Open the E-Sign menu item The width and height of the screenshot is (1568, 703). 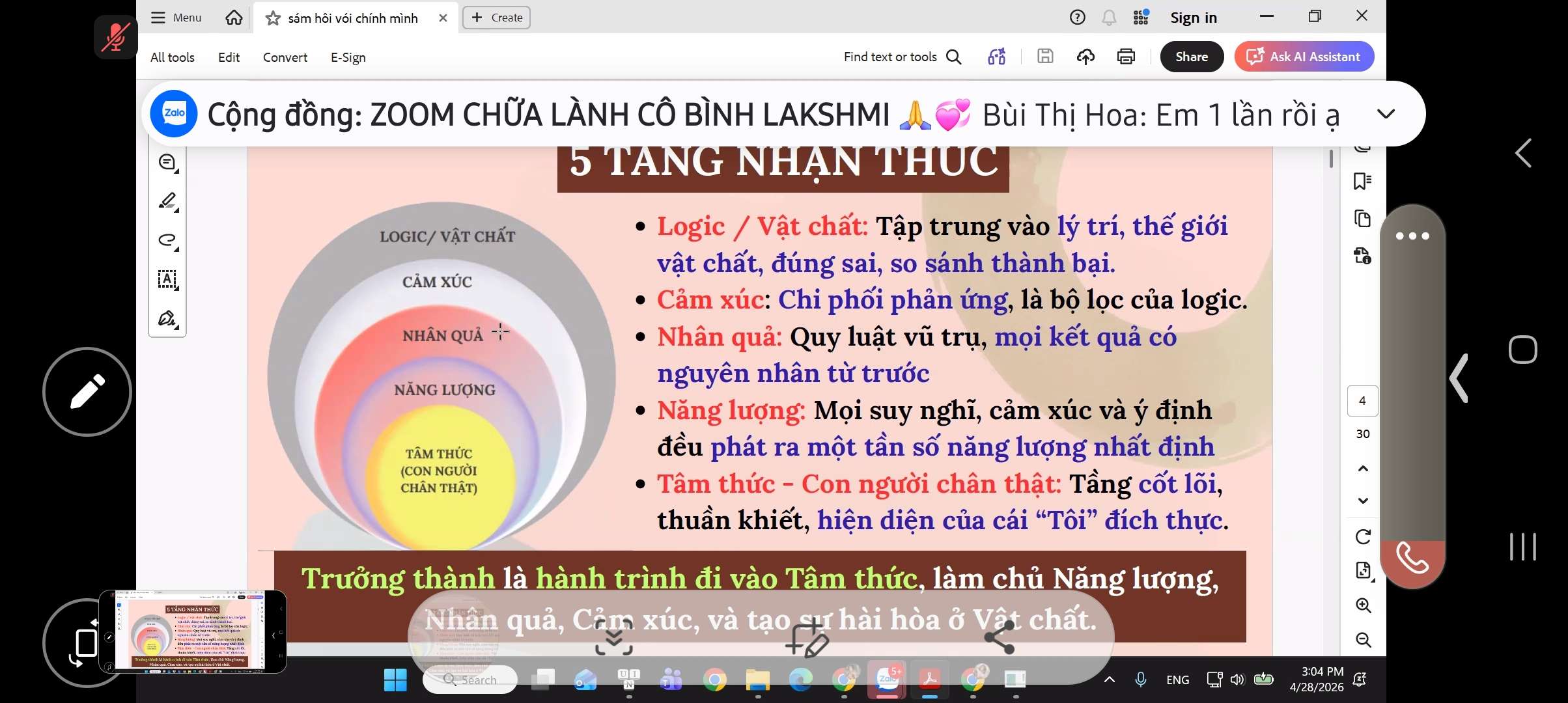click(348, 57)
